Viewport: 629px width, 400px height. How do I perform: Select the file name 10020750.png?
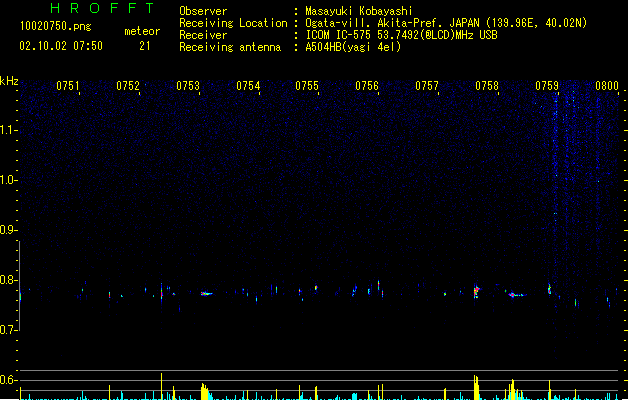[x=55, y=26]
